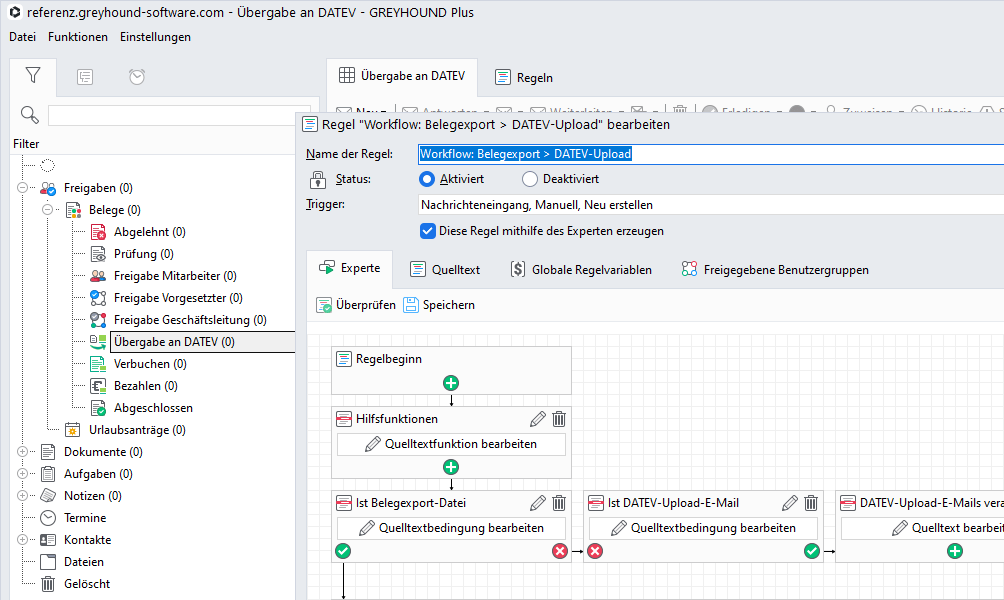This screenshot has width=1004, height=600.
Task: Click the Abgelehnt folder icon
Action: tap(98, 232)
